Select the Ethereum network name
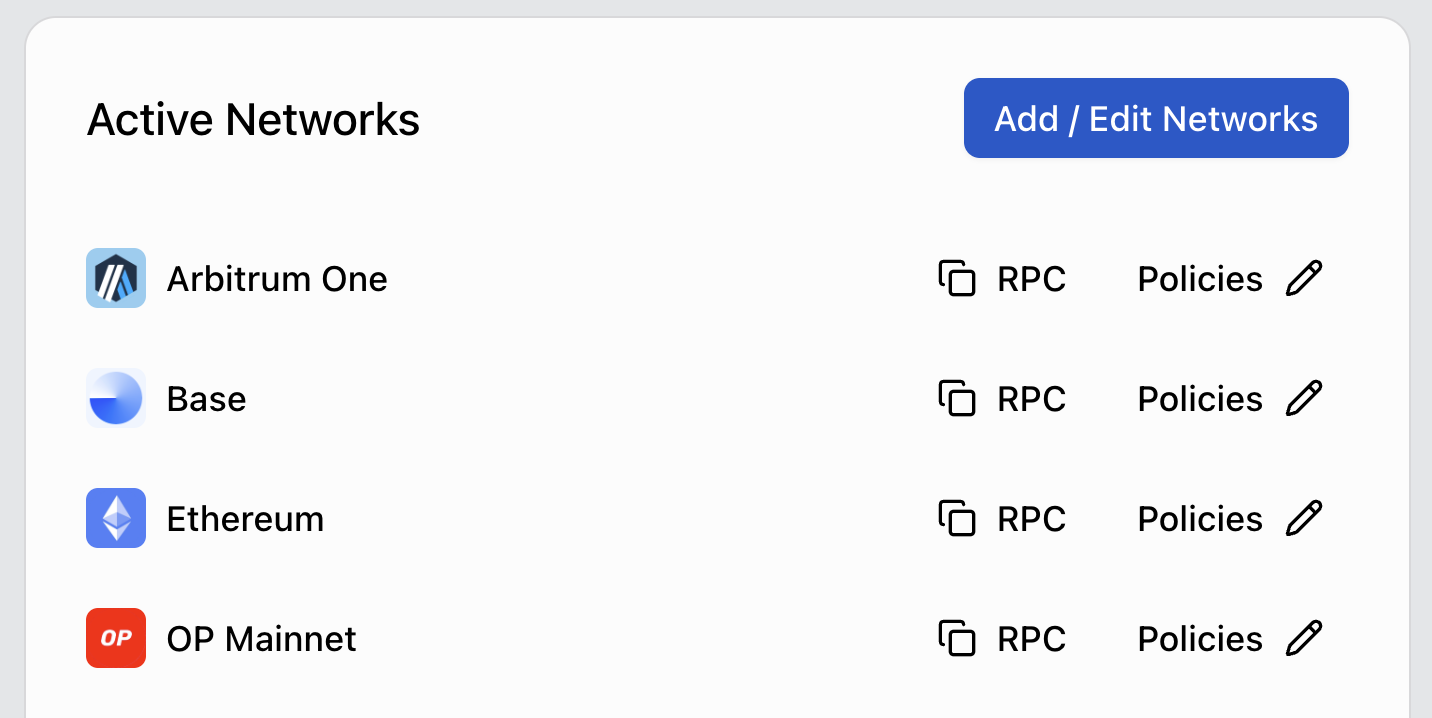Image resolution: width=1432 pixels, height=718 pixels. click(x=245, y=519)
